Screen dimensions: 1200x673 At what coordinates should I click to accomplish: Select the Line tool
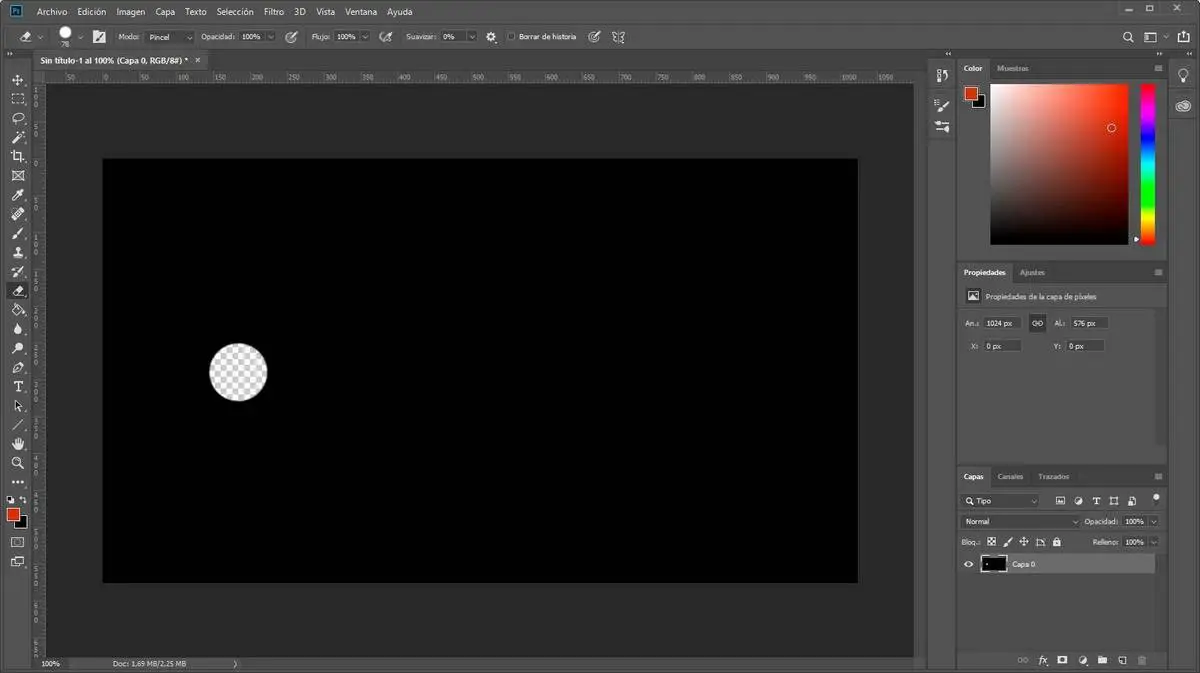click(x=17, y=424)
